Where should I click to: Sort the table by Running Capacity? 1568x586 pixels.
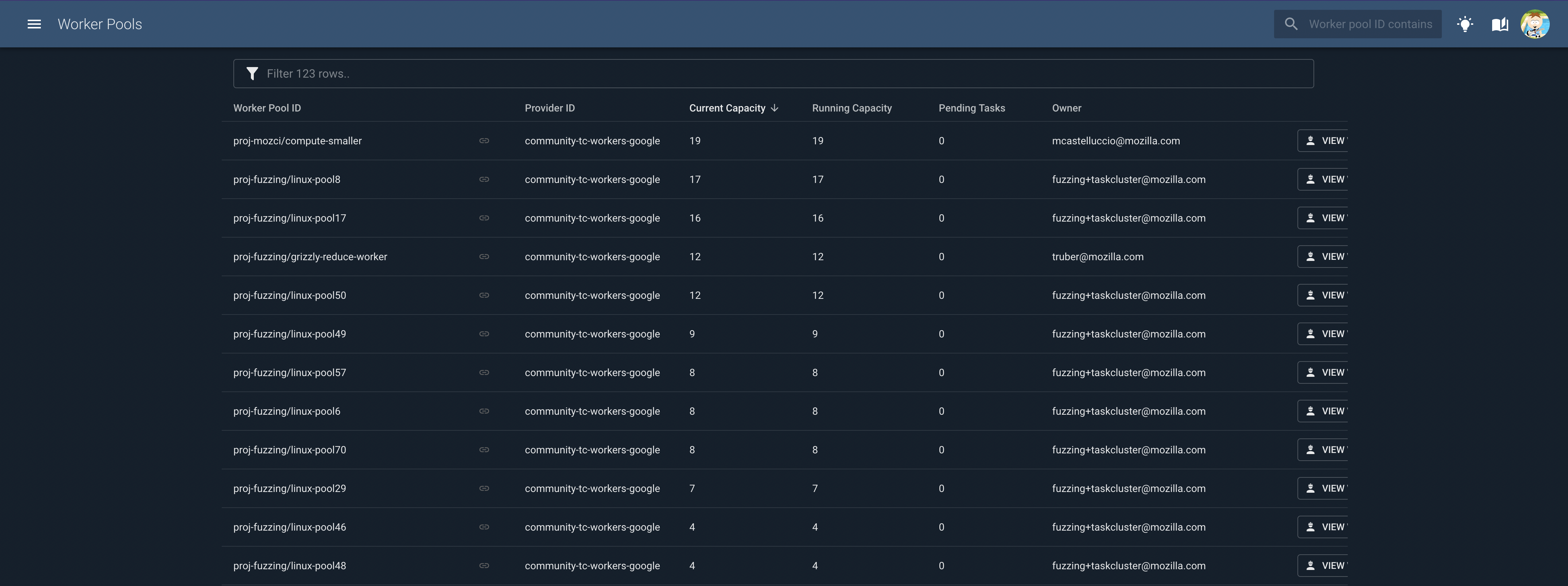851,108
